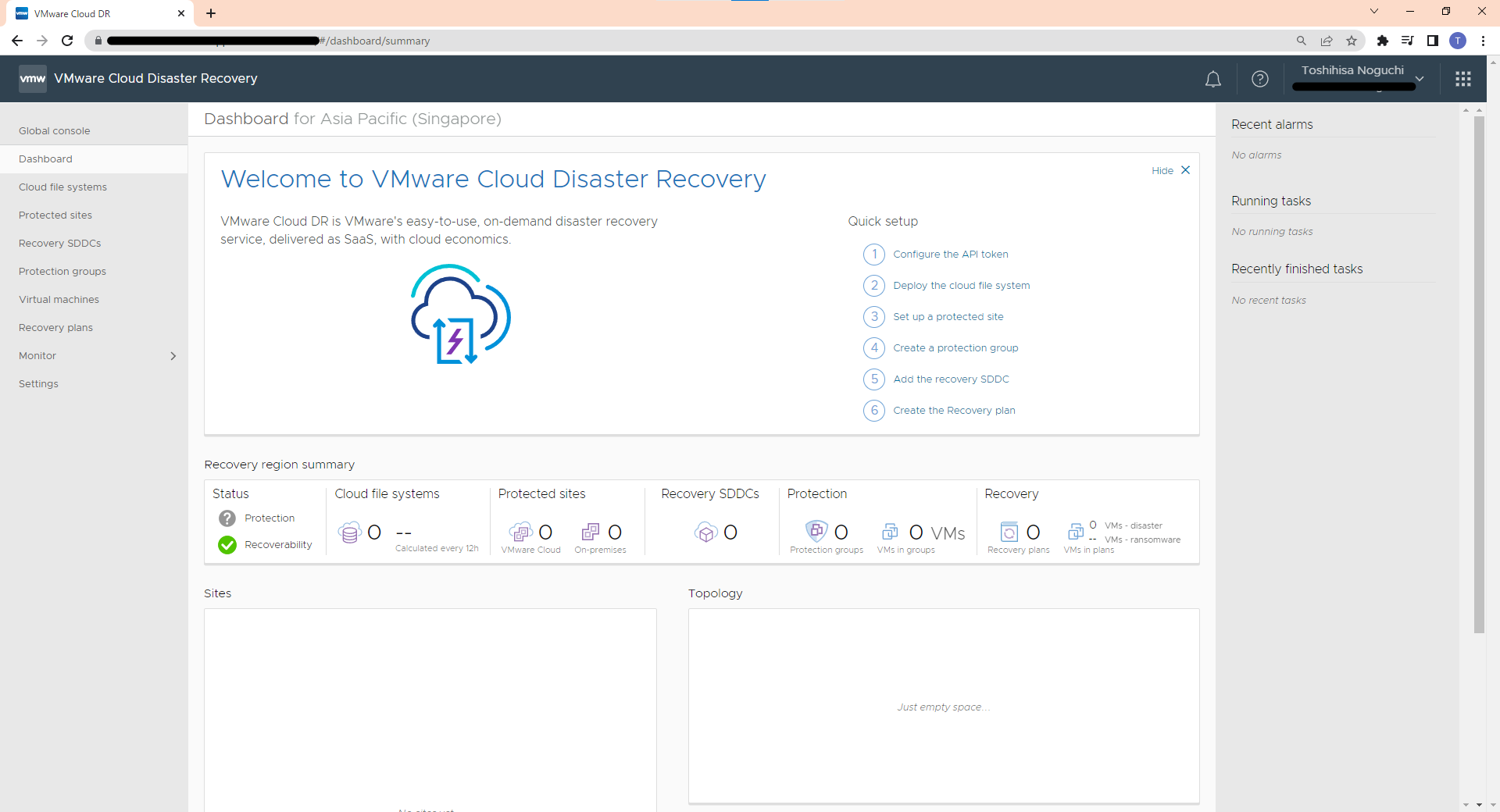The image size is (1500, 812).
Task: Click the Recoverability status label
Action: pos(278,545)
